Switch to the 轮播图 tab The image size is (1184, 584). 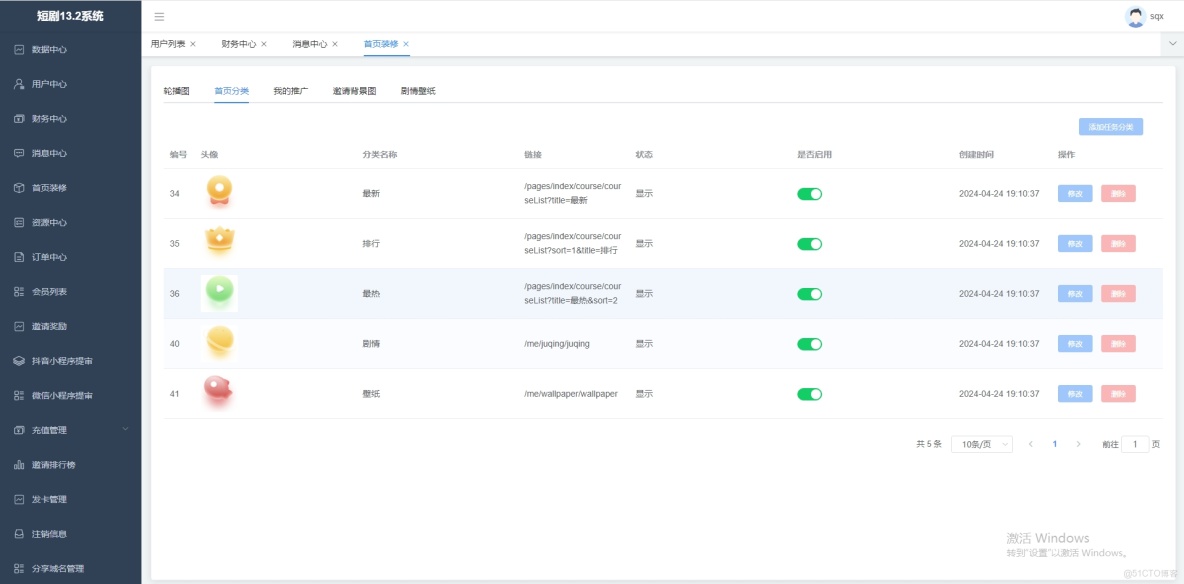pyautogui.click(x=177, y=89)
